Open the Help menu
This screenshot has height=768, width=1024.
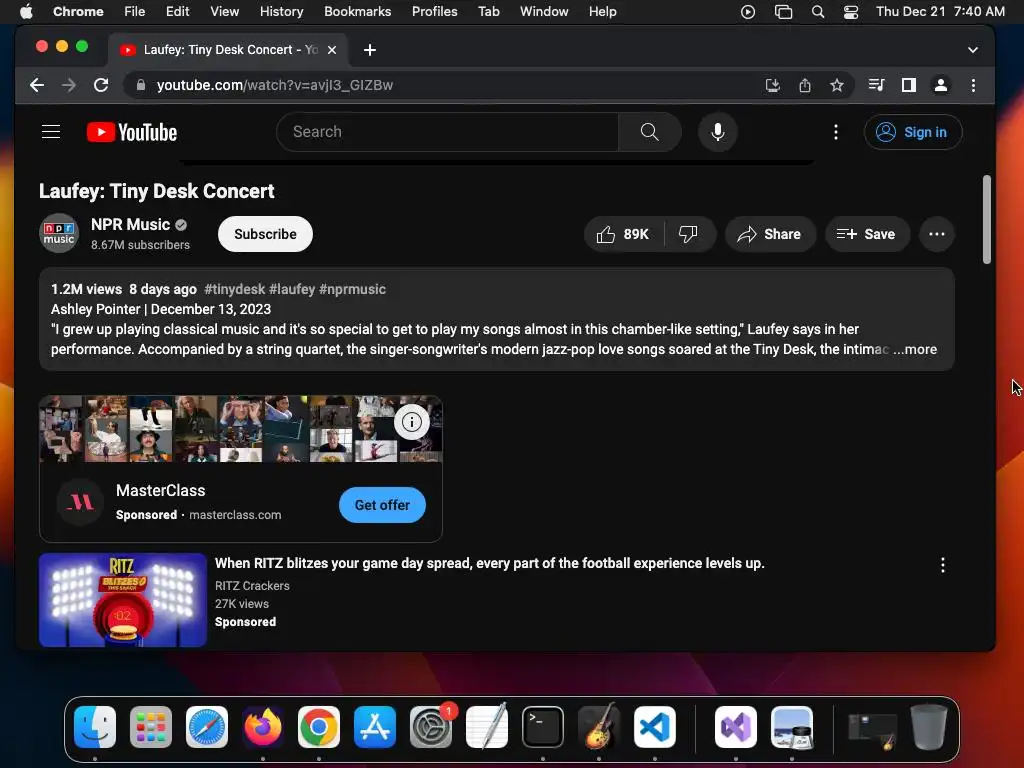(602, 11)
